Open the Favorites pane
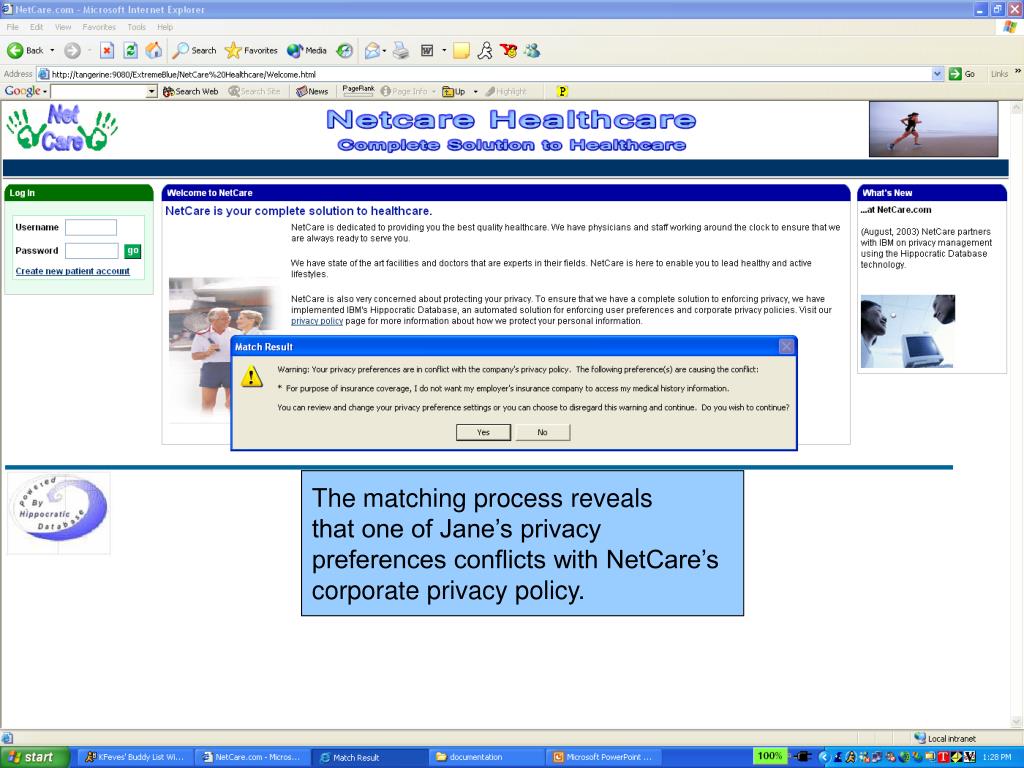 pyautogui.click(x=251, y=50)
